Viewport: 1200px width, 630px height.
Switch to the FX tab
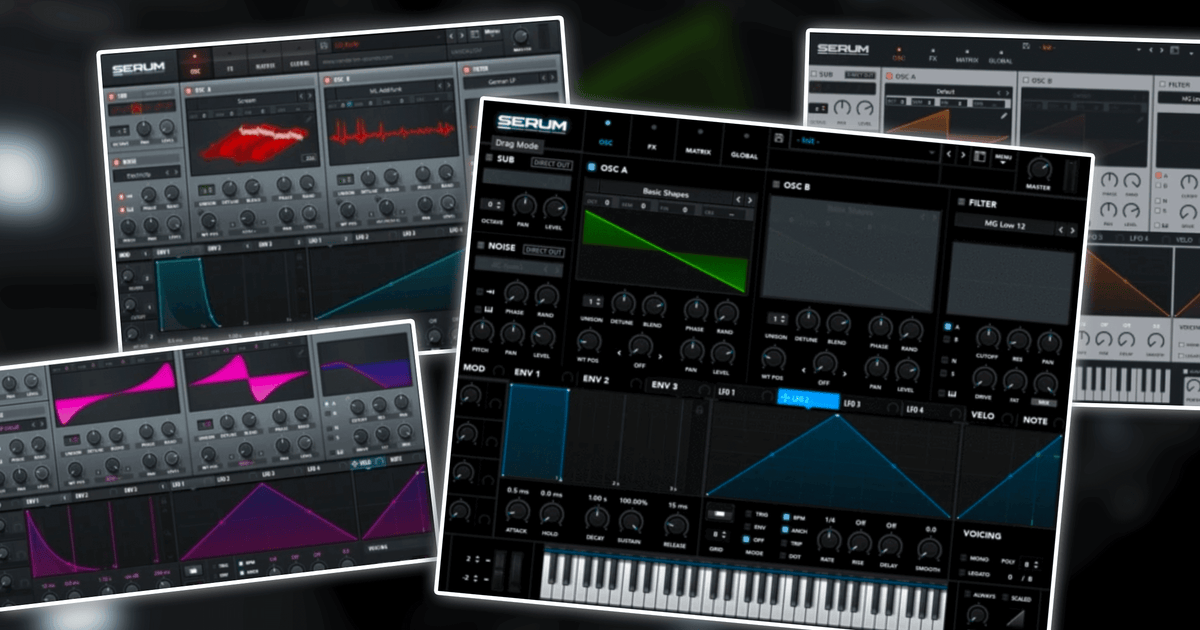(x=652, y=146)
